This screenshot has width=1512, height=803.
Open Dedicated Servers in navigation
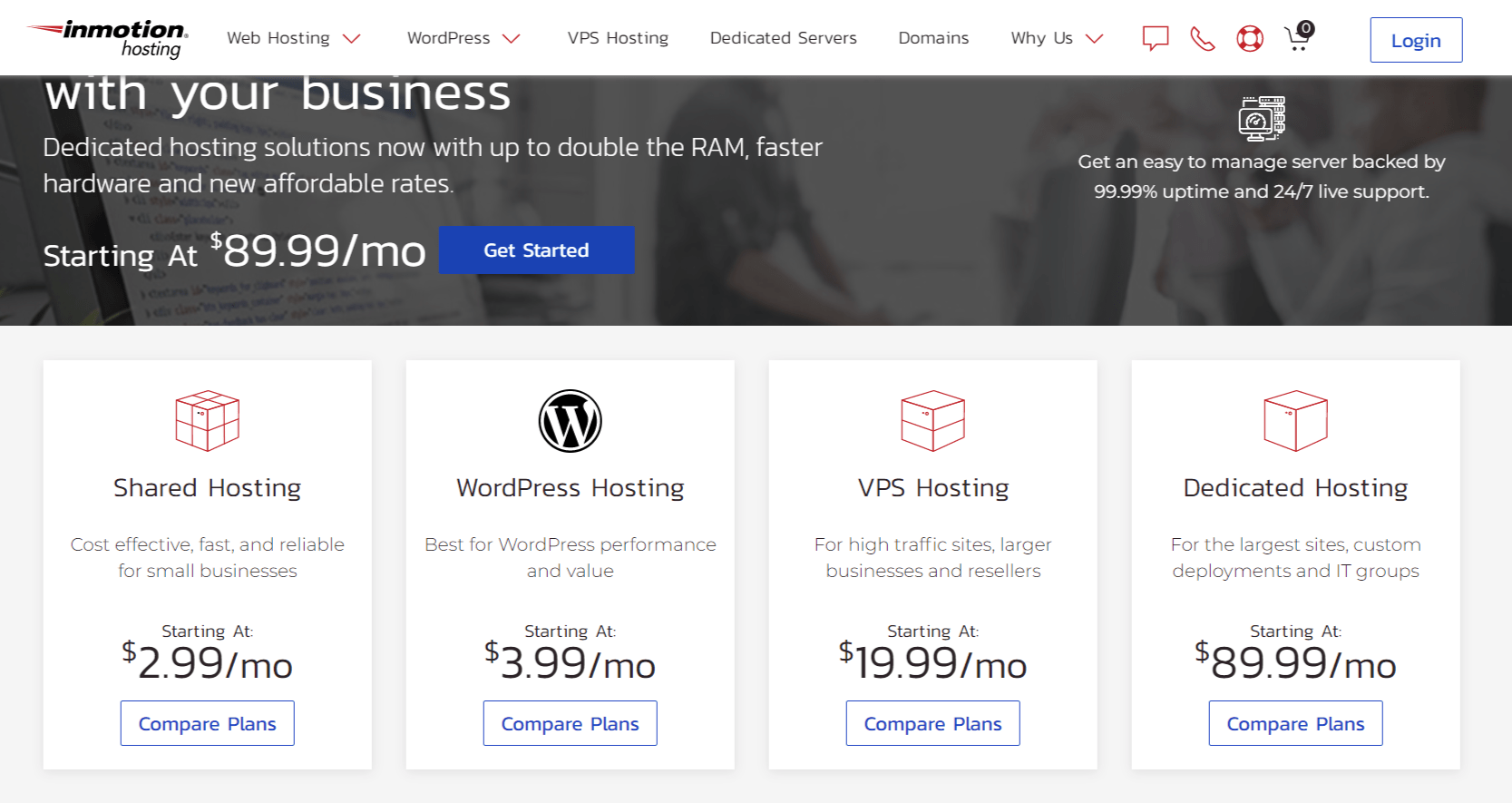tap(784, 38)
